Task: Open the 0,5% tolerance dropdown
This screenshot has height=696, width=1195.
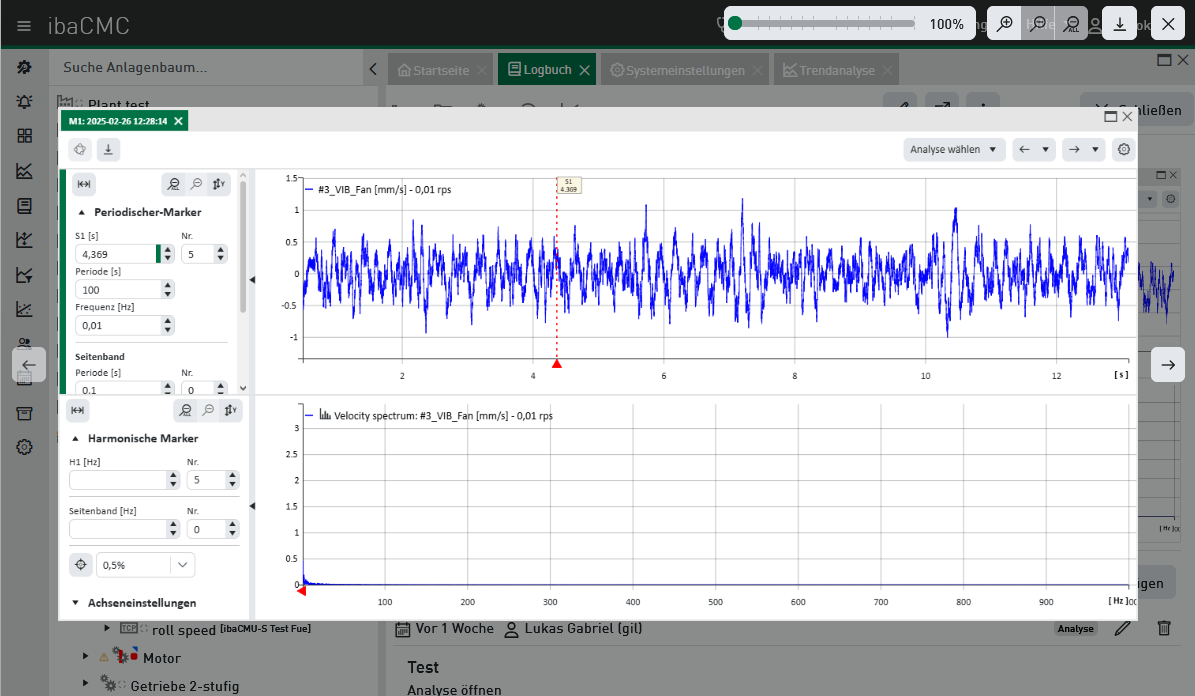Action: 183,565
